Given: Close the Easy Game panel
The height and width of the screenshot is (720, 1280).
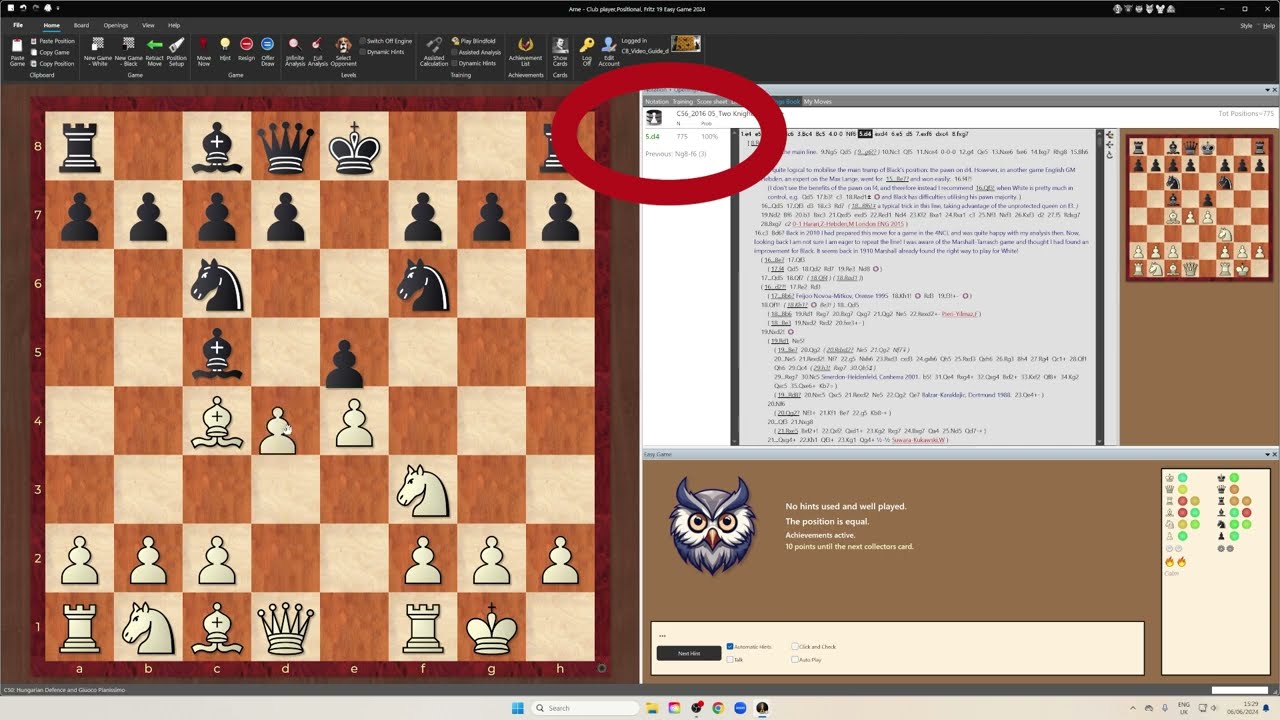Looking at the screenshot, I should click(x=1274, y=454).
